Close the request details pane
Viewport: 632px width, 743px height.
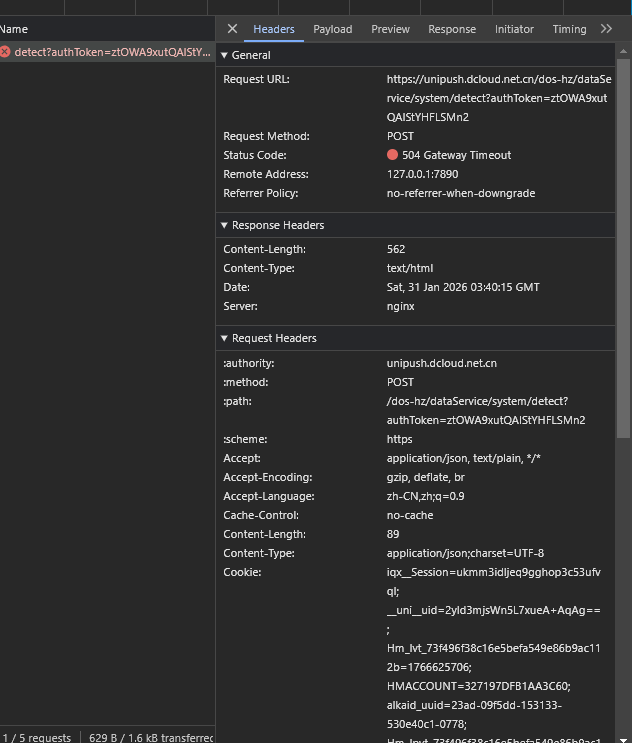coord(232,29)
